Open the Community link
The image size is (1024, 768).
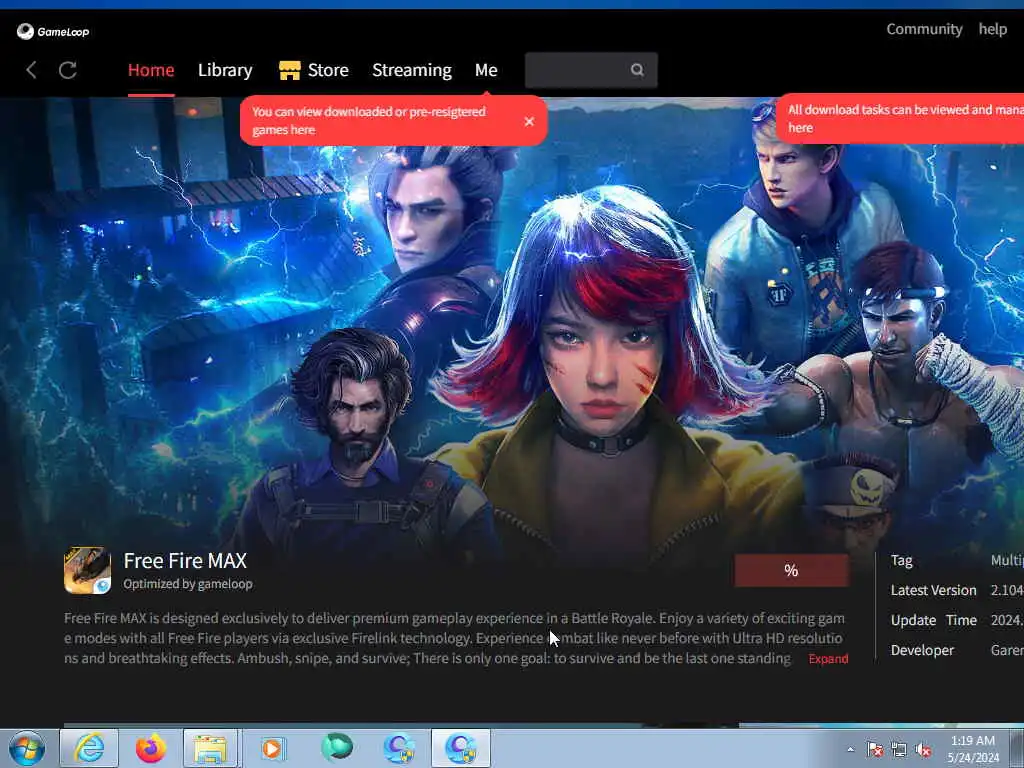924,29
